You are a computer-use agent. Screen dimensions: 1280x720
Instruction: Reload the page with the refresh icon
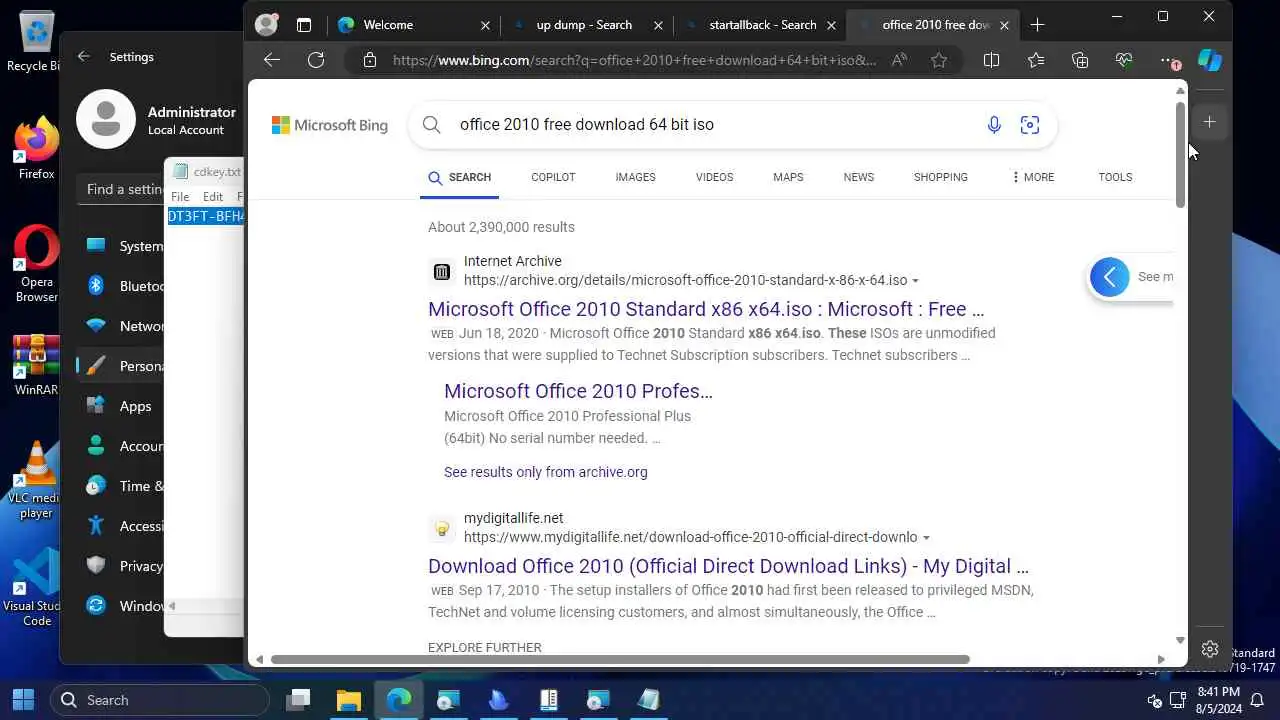(x=316, y=60)
